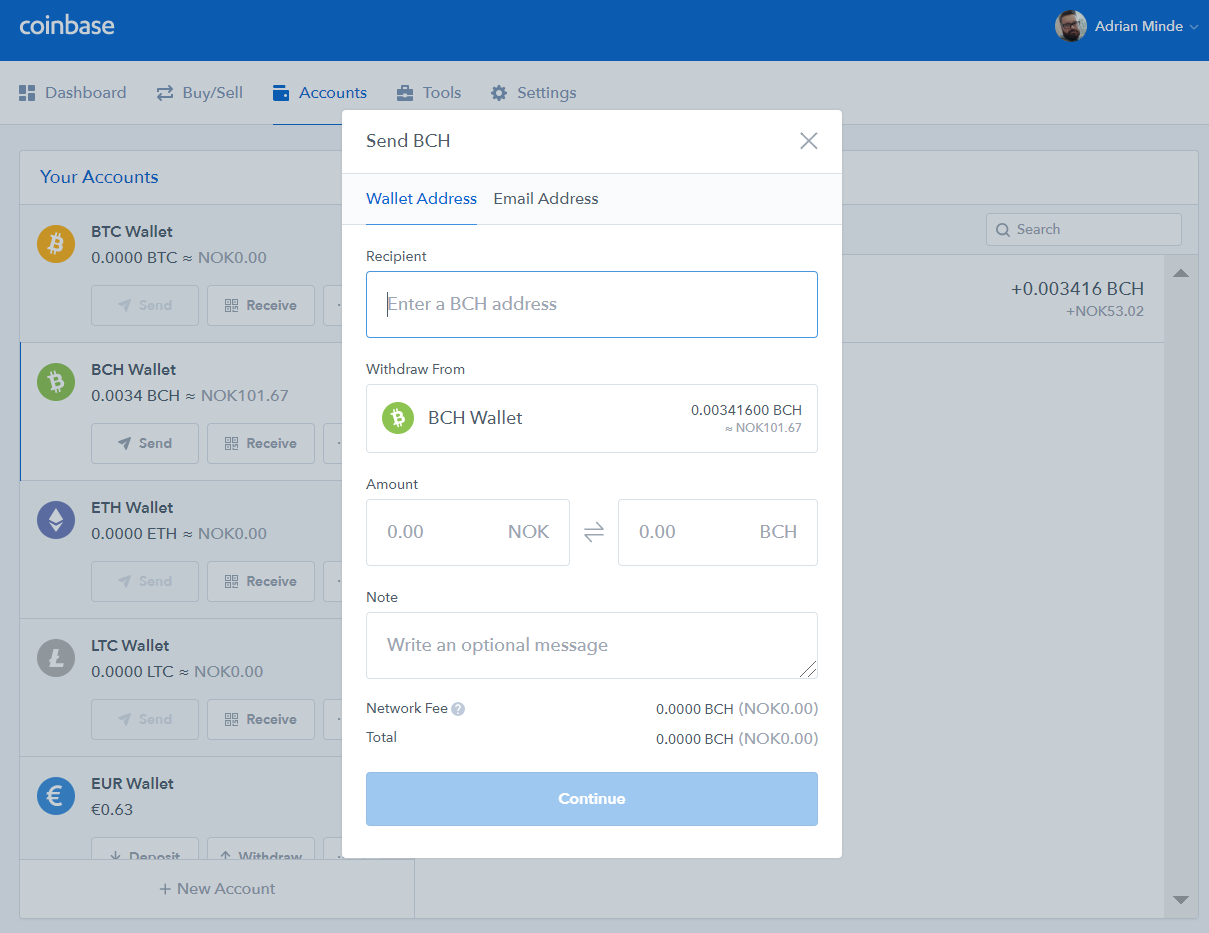The image size is (1209, 933).
Task: Click the BCH Wallet green coin icon
Action: [56, 382]
